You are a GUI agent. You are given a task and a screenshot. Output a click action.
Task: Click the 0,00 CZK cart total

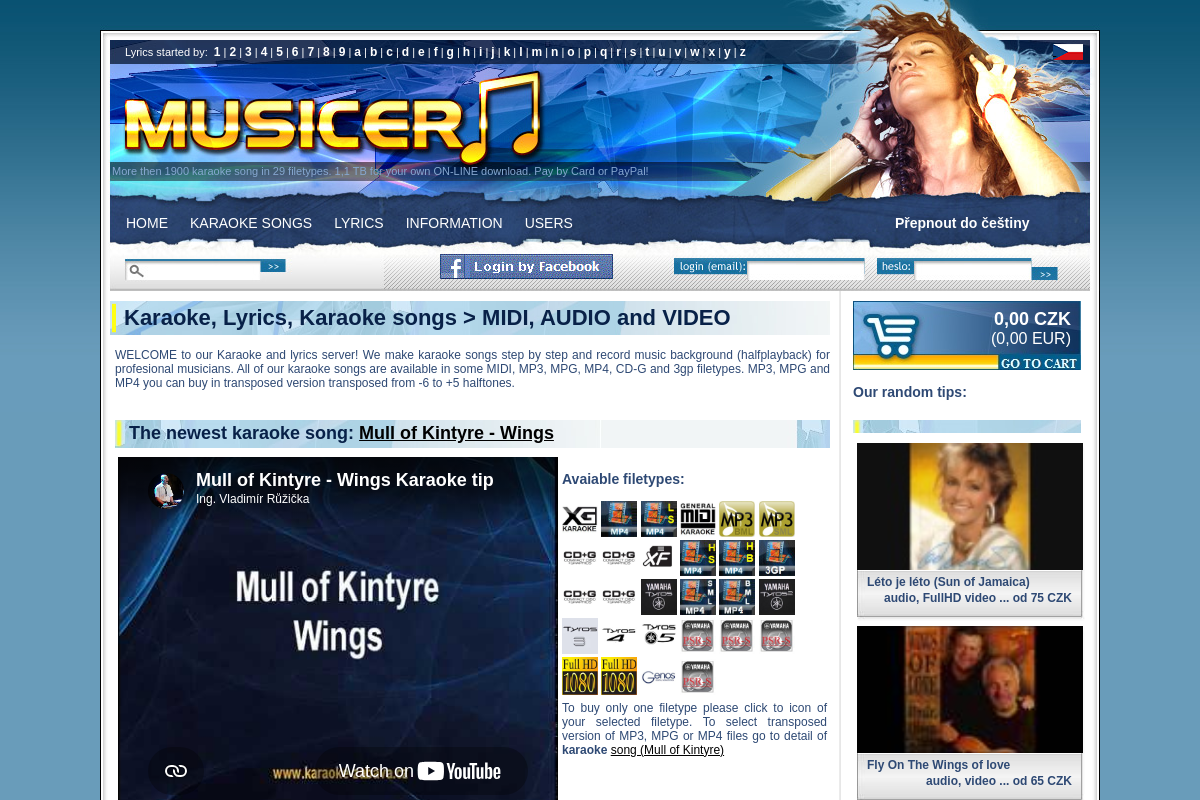pos(1032,319)
